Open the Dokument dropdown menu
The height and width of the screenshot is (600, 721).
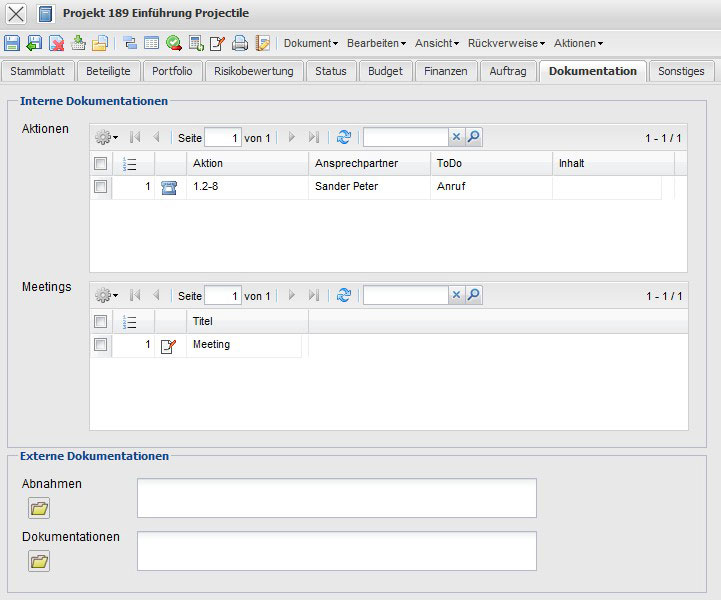click(x=310, y=43)
